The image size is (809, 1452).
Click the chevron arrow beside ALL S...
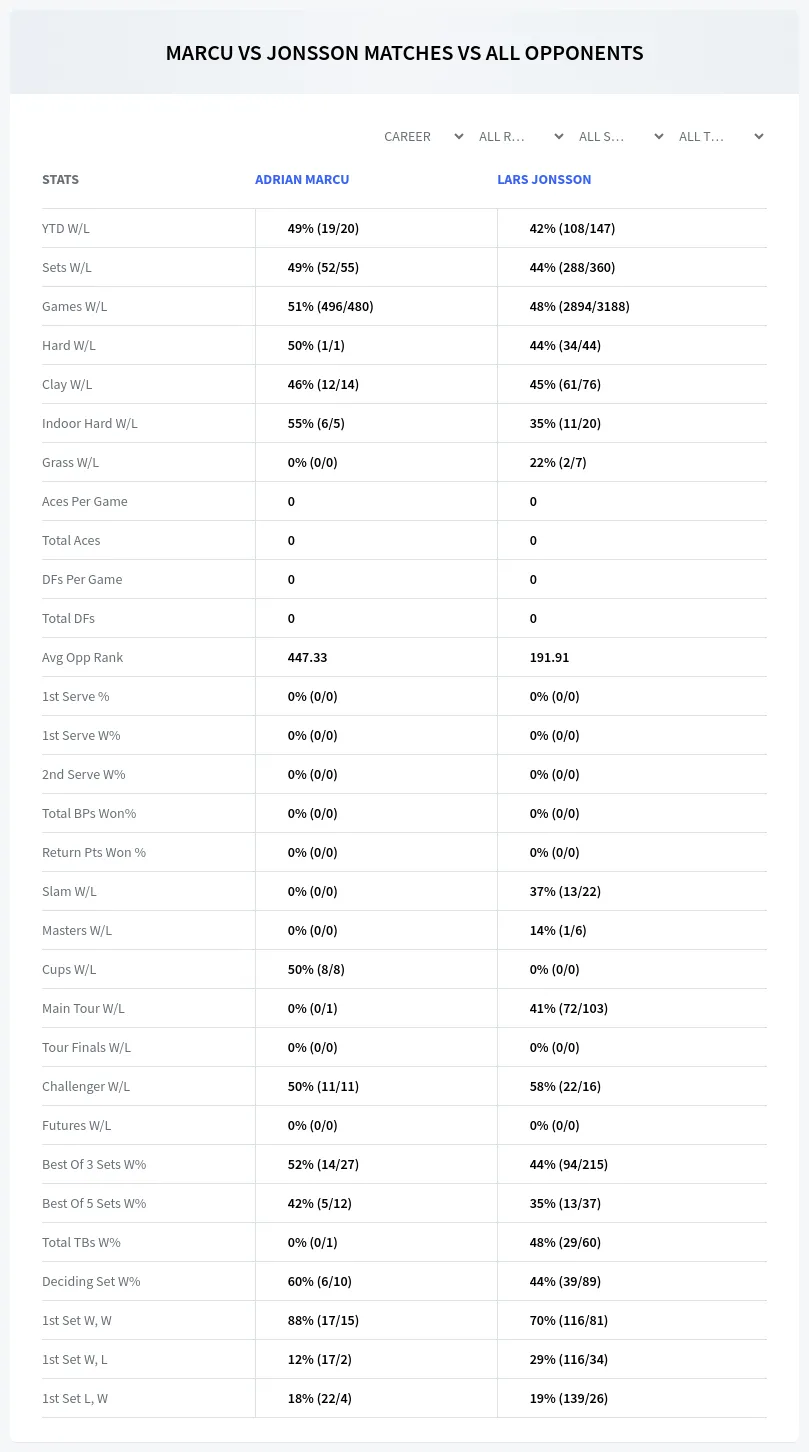(x=658, y=136)
